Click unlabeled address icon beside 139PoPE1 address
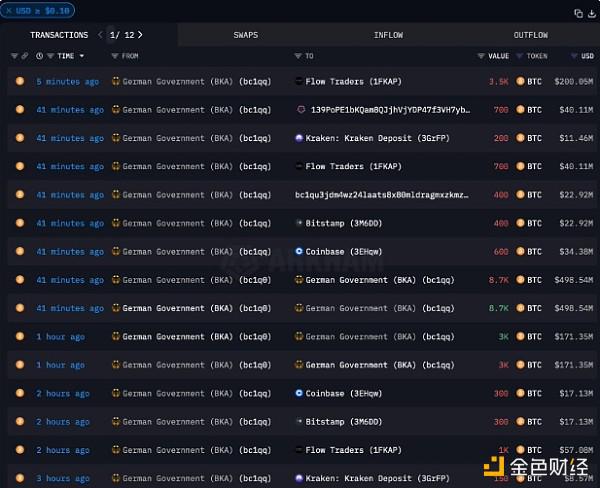Viewport: 600px width, 488px height. coord(301,110)
